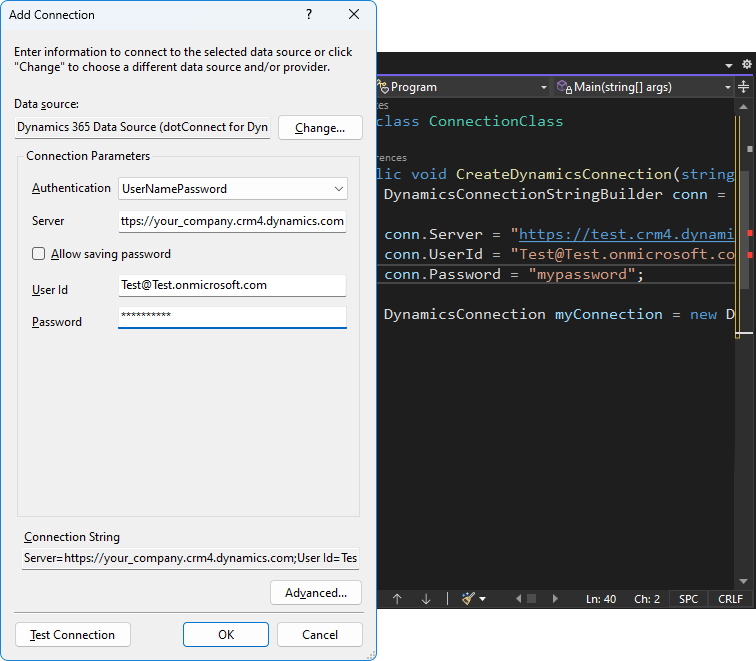Click the settings gear icon above the editor

point(746,64)
